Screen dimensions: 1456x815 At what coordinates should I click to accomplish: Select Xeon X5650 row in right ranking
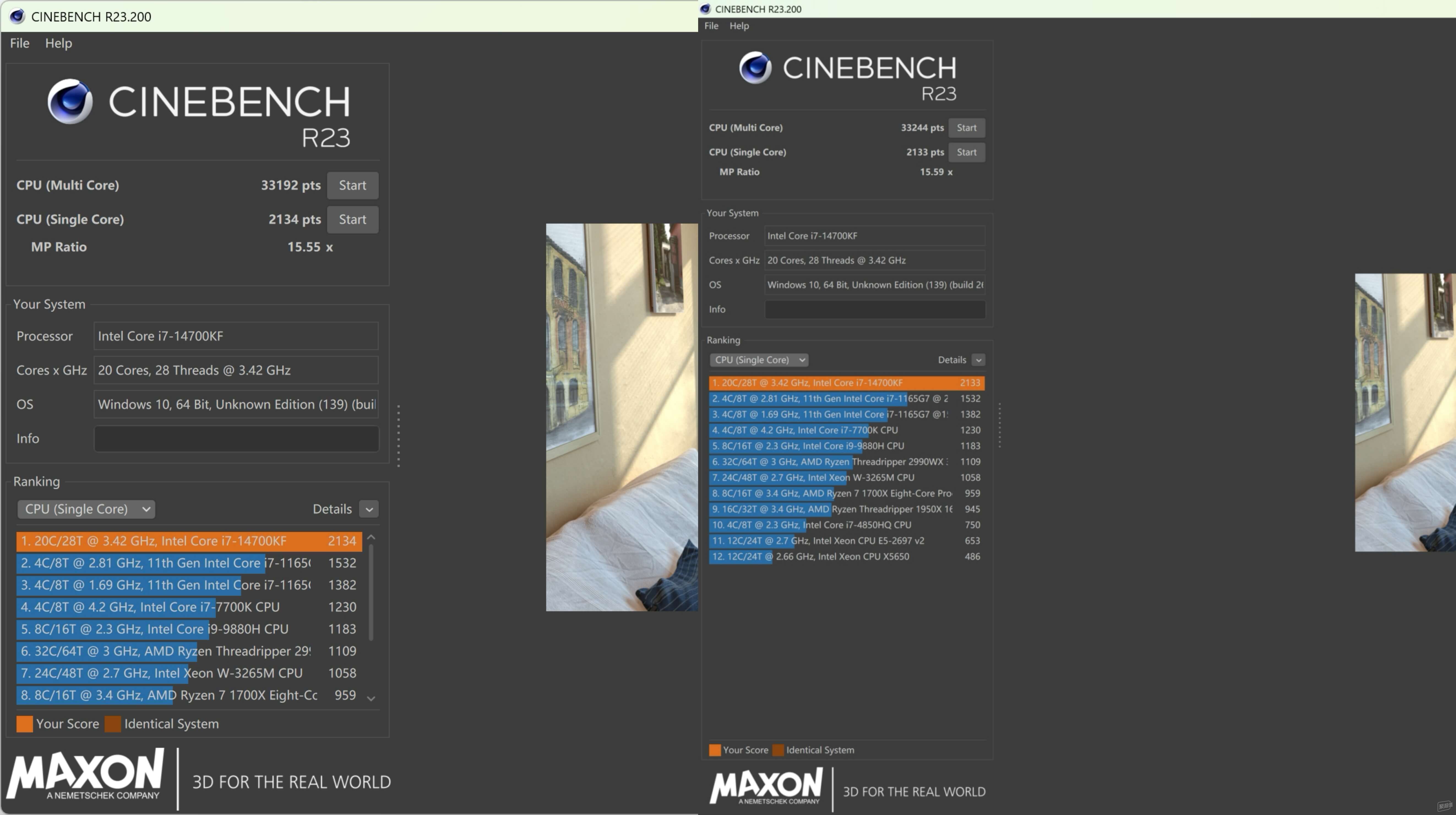tap(847, 557)
